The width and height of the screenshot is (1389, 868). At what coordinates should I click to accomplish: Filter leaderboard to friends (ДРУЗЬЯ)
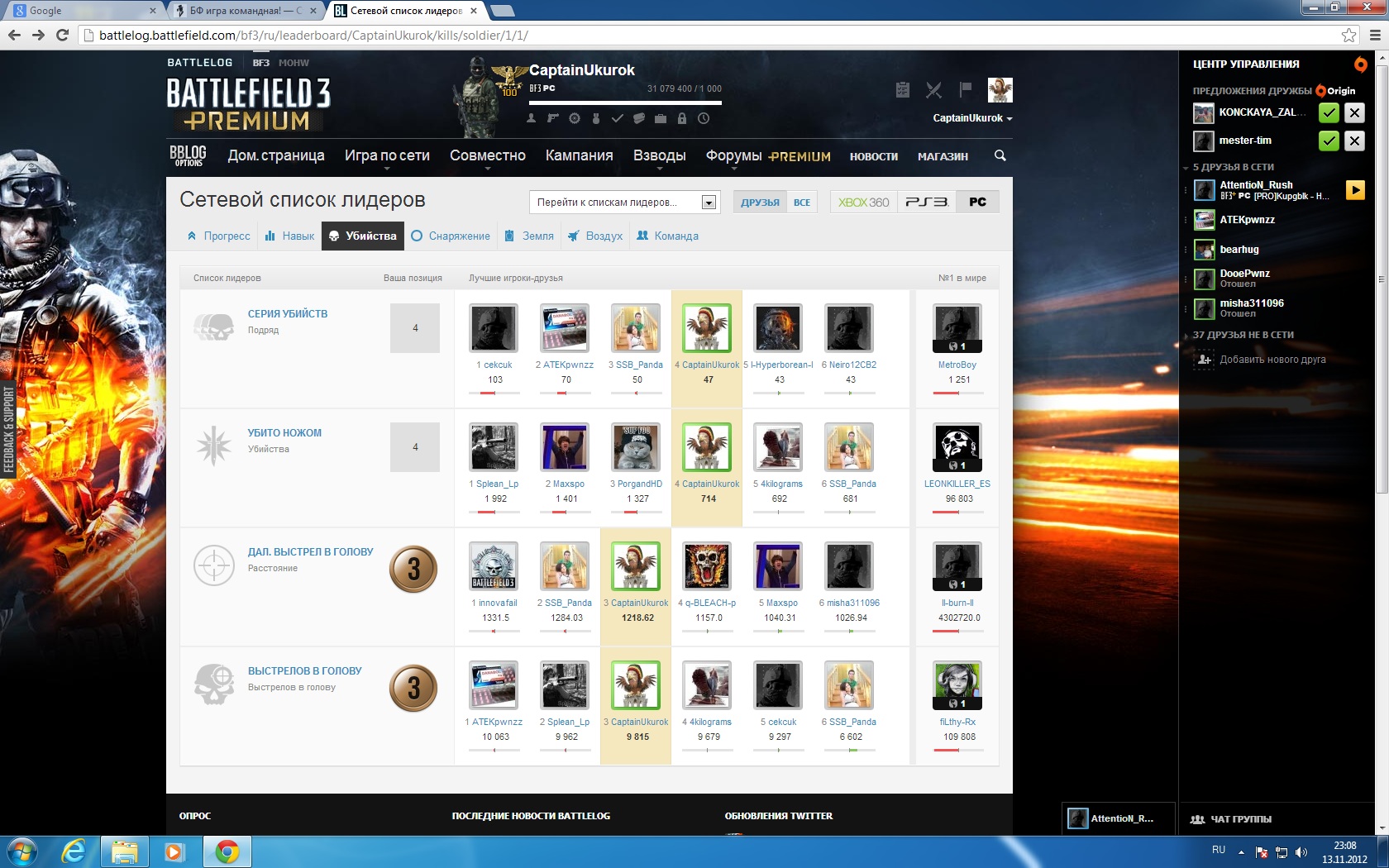coord(760,203)
